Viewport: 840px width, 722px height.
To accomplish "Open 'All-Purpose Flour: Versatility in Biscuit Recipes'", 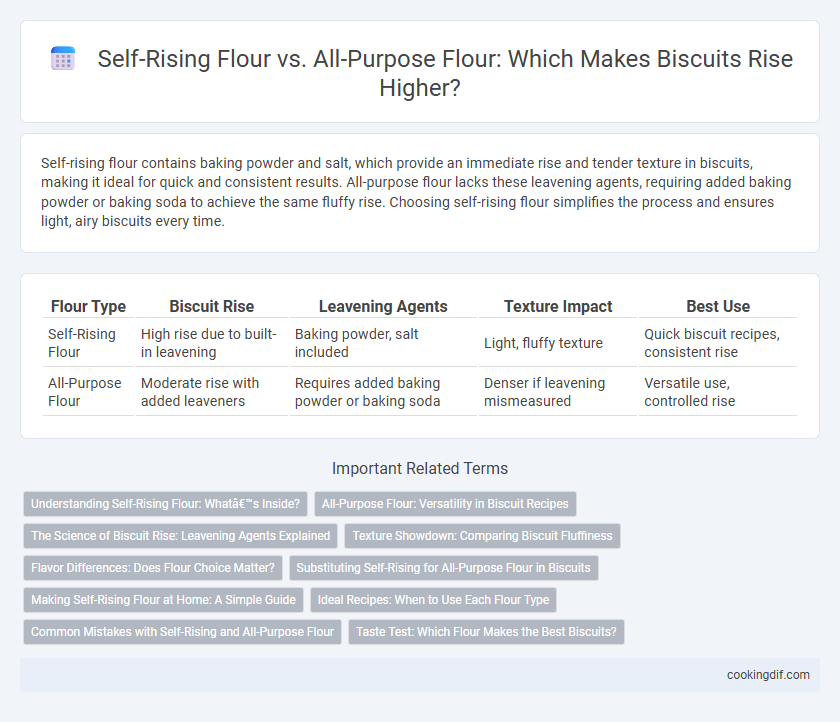I will [x=445, y=504].
